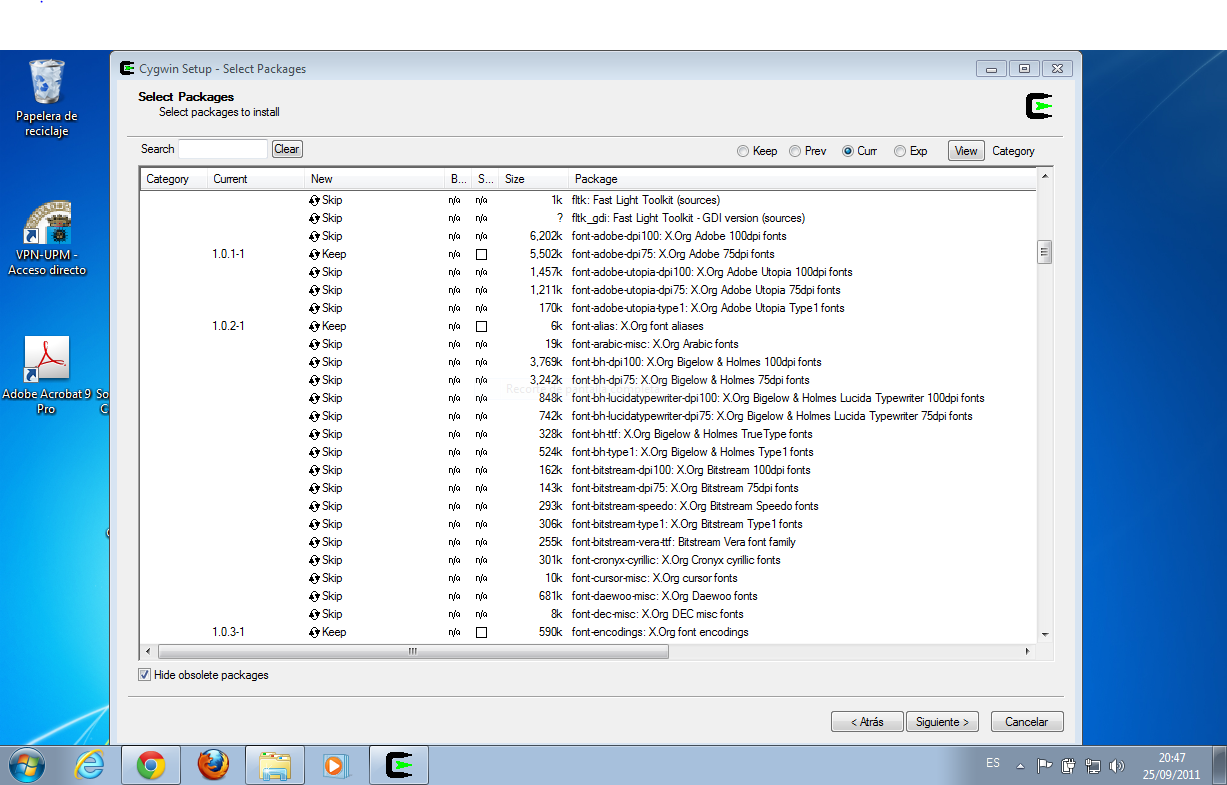
Task: Click the View button
Action: (x=966, y=151)
